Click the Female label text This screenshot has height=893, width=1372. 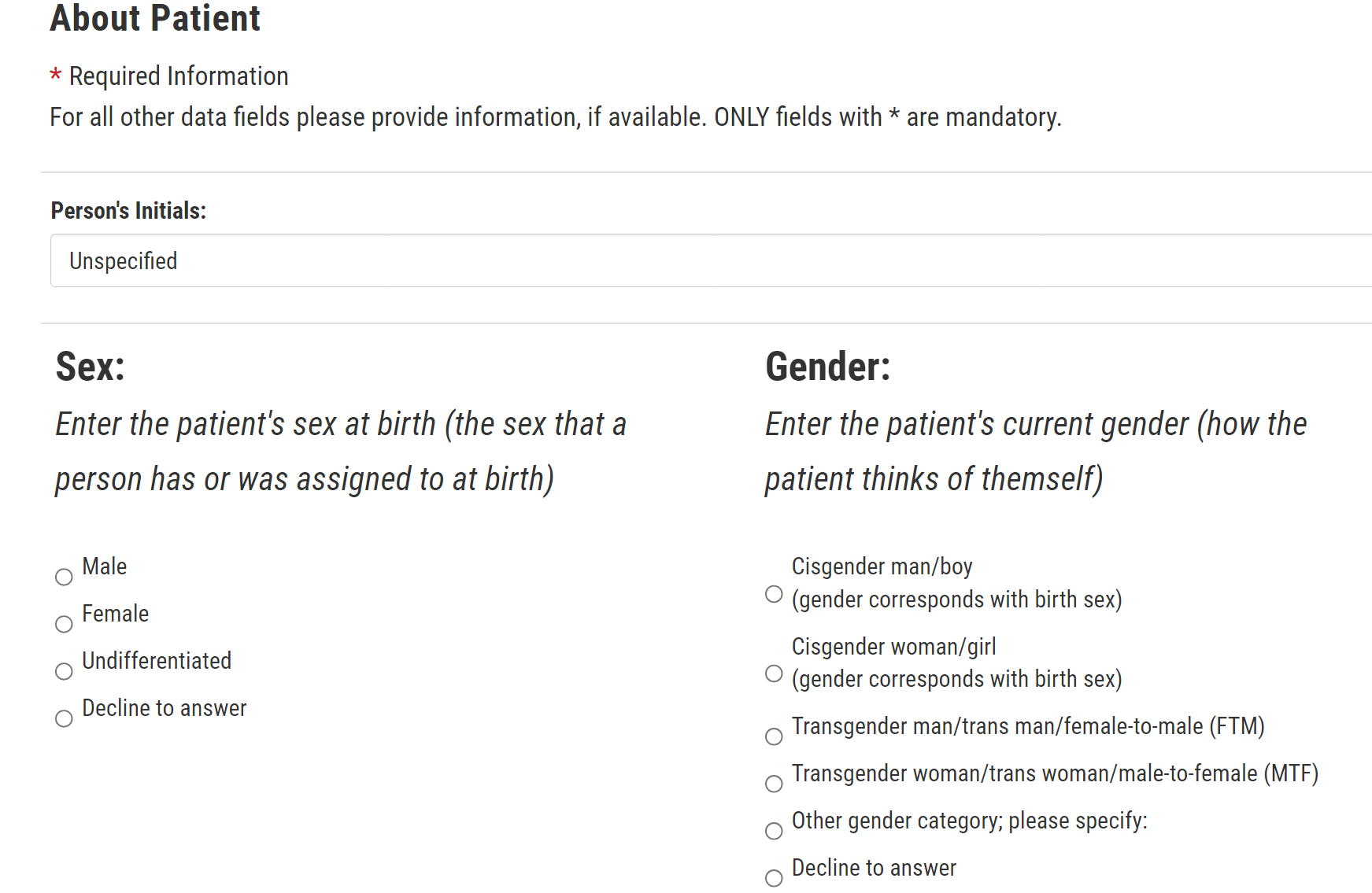(115, 614)
